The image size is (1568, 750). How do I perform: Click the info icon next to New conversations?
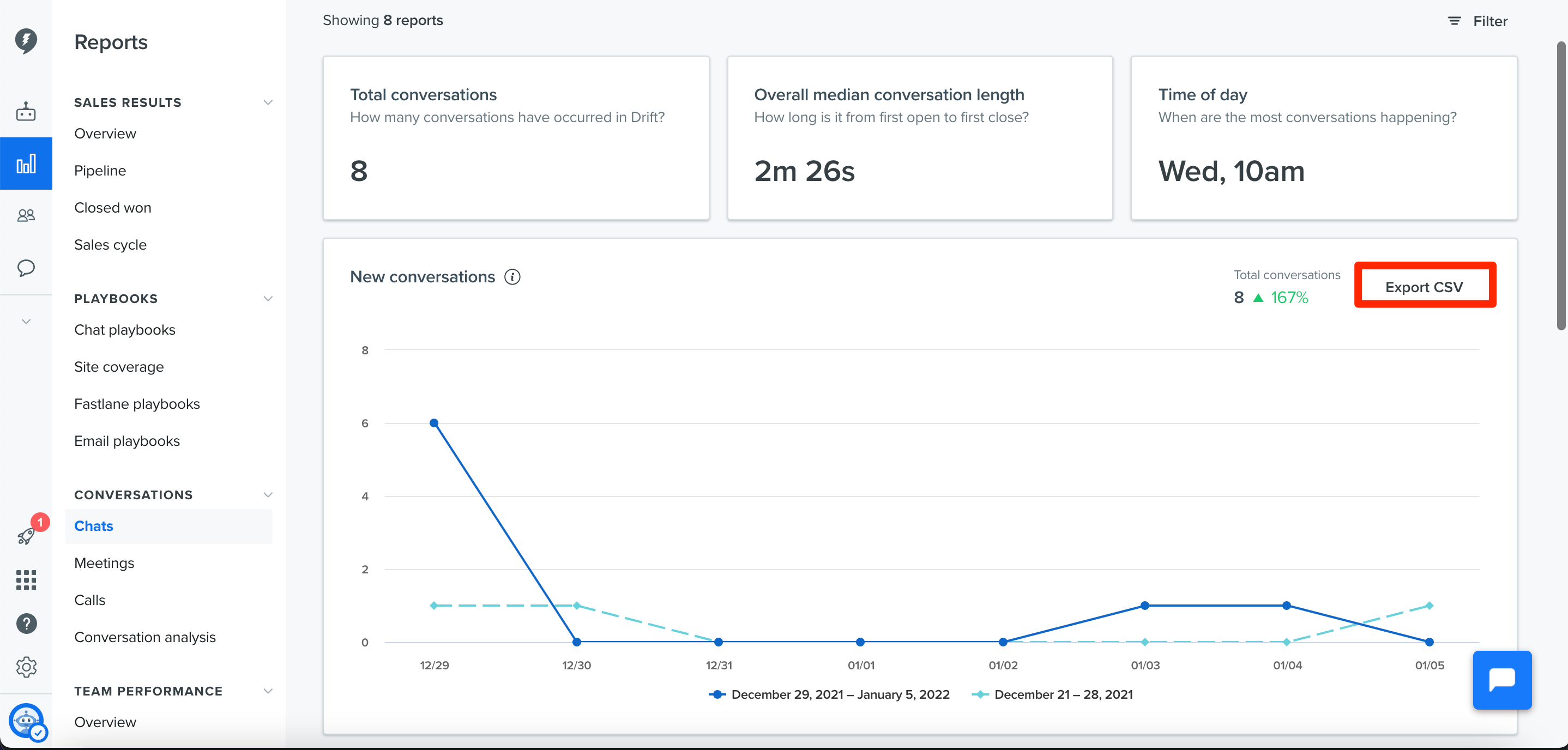(512, 277)
